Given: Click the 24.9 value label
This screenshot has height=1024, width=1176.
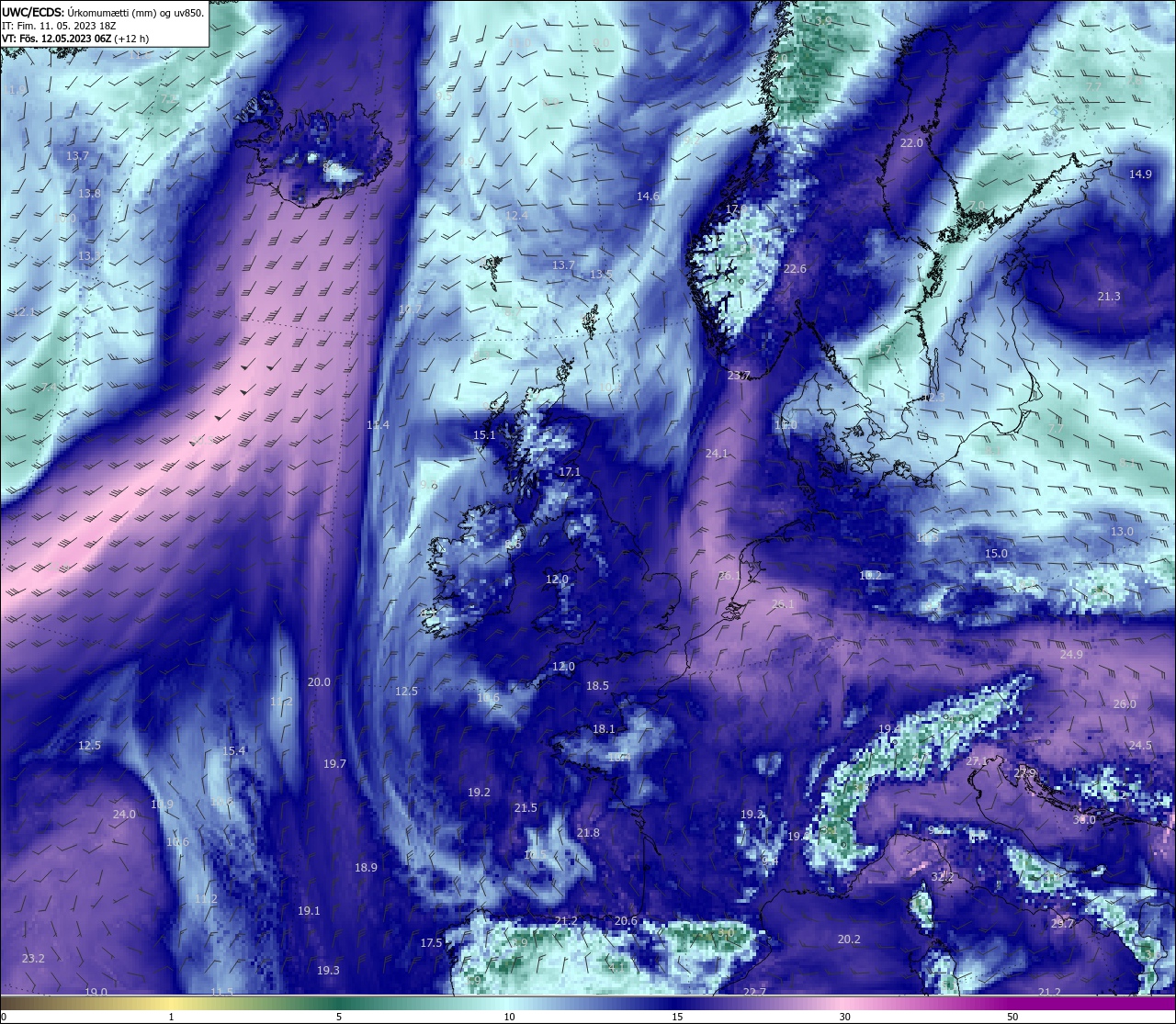Looking at the screenshot, I should (1071, 654).
